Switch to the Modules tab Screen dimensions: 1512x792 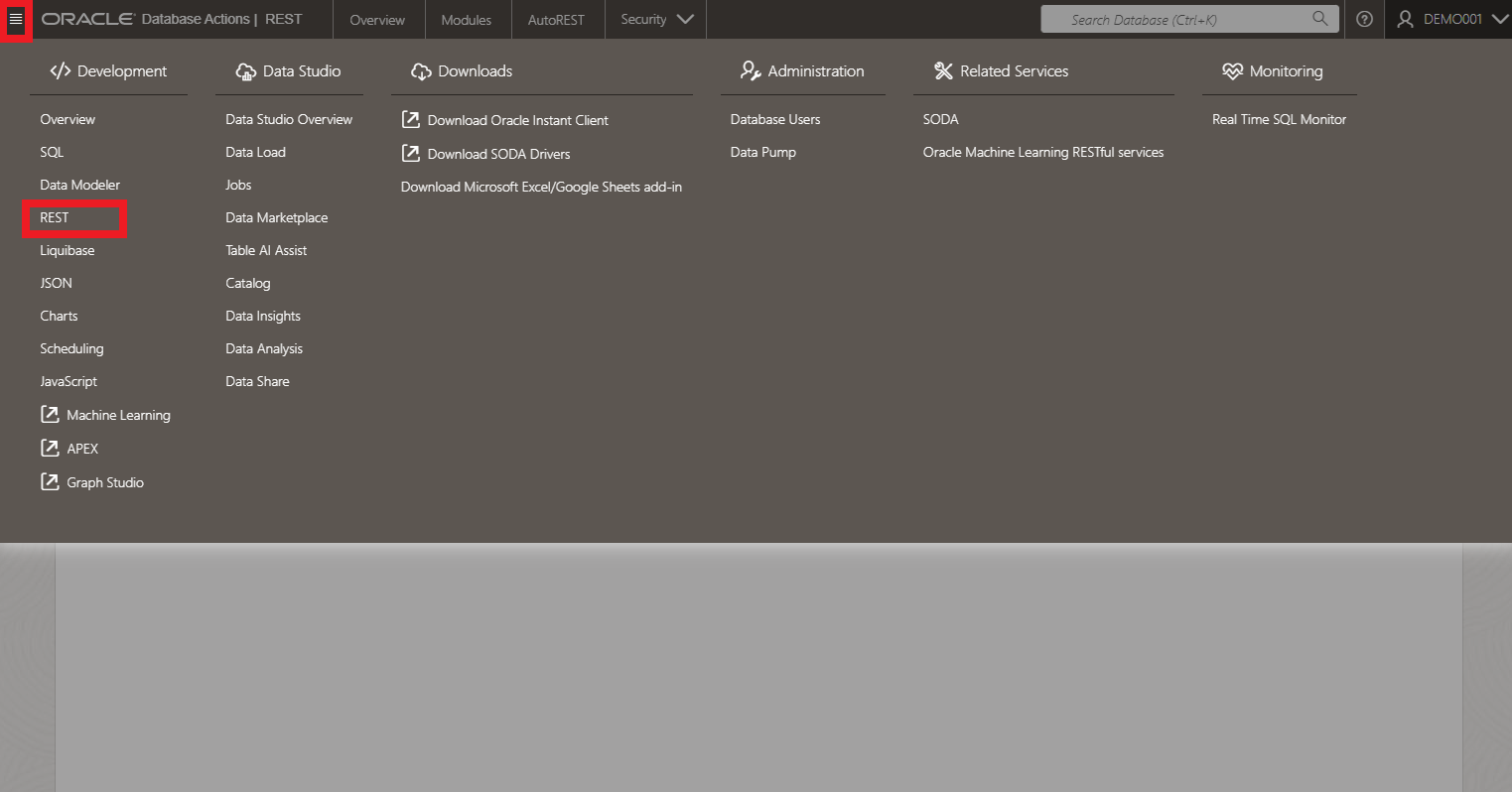click(467, 19)
